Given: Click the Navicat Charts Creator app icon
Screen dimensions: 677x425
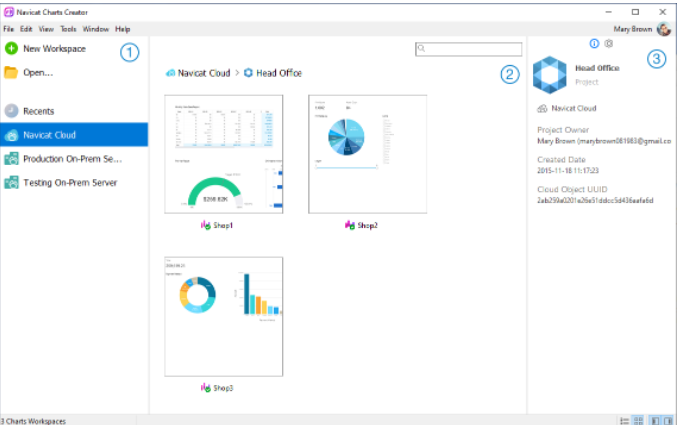Looking at the screenshot, I should click(9, 12).
